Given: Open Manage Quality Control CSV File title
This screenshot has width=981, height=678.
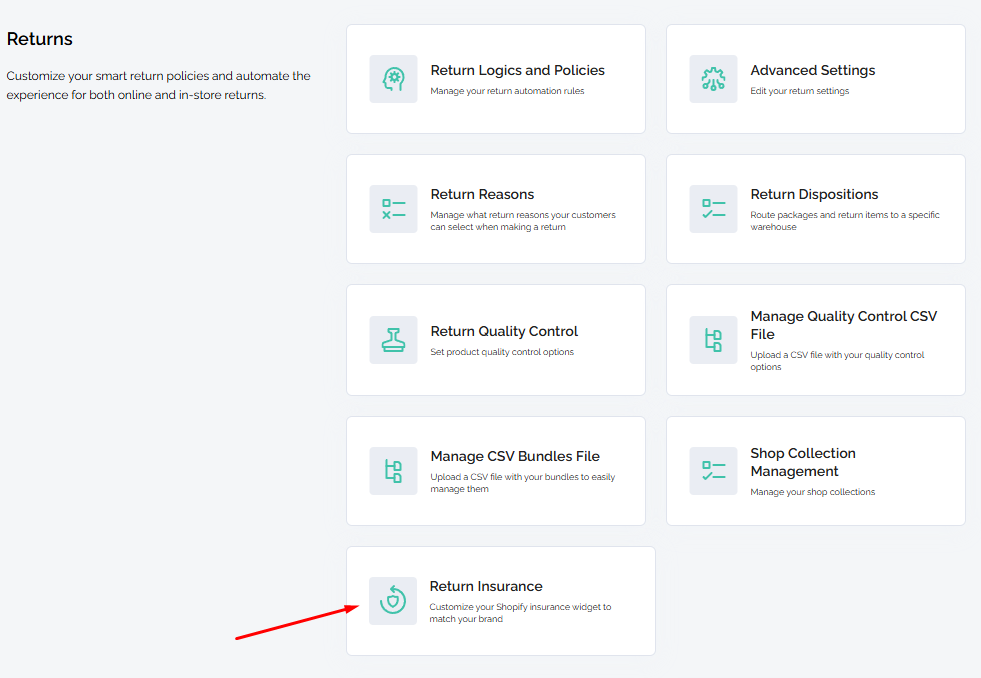Looking at the screenshot, I should click(x=843, y=325).
